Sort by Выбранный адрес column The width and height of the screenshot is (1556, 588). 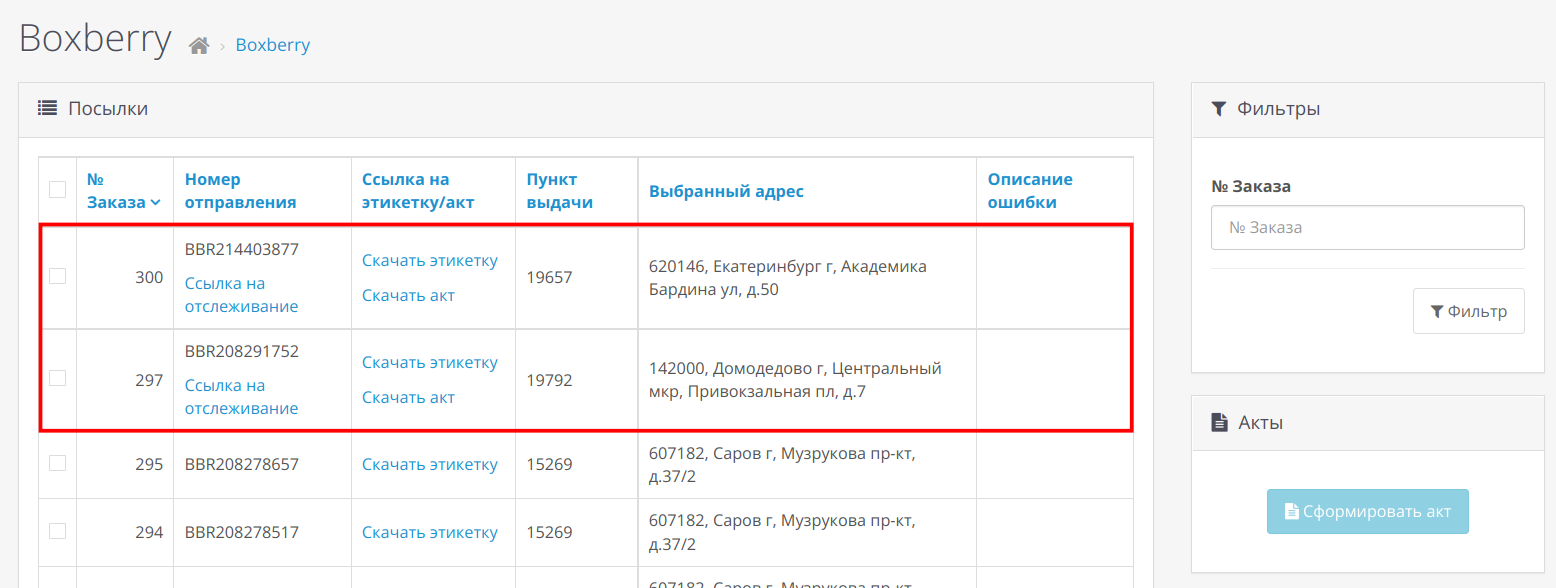(x=726, y=191)
